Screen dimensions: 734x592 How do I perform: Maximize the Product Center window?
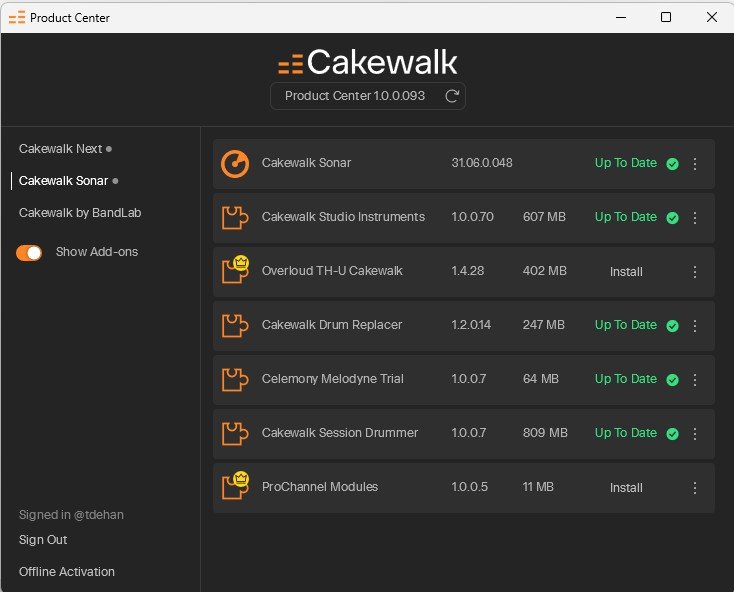(x=666, y=17)
